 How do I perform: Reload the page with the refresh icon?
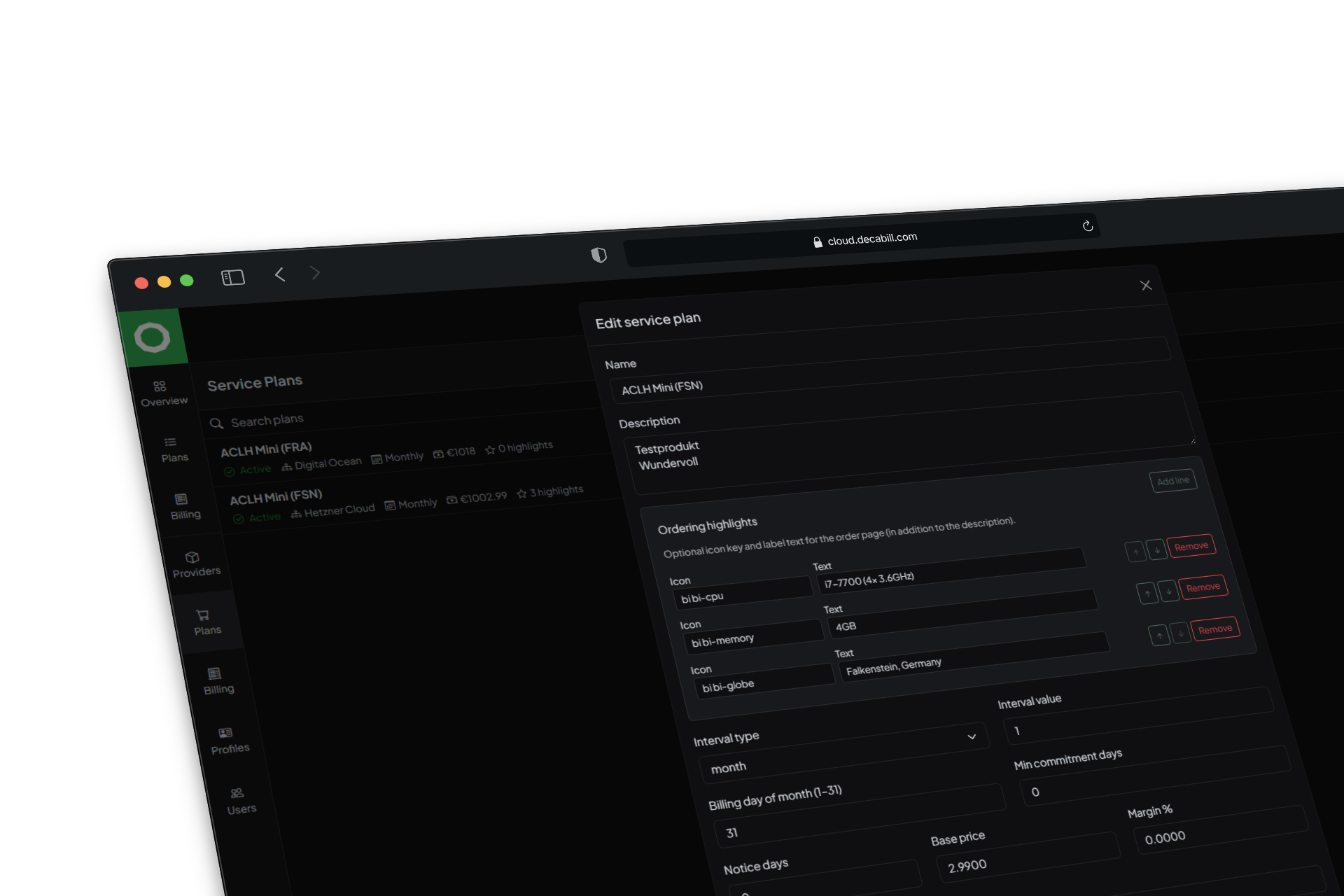(1087, 225)
